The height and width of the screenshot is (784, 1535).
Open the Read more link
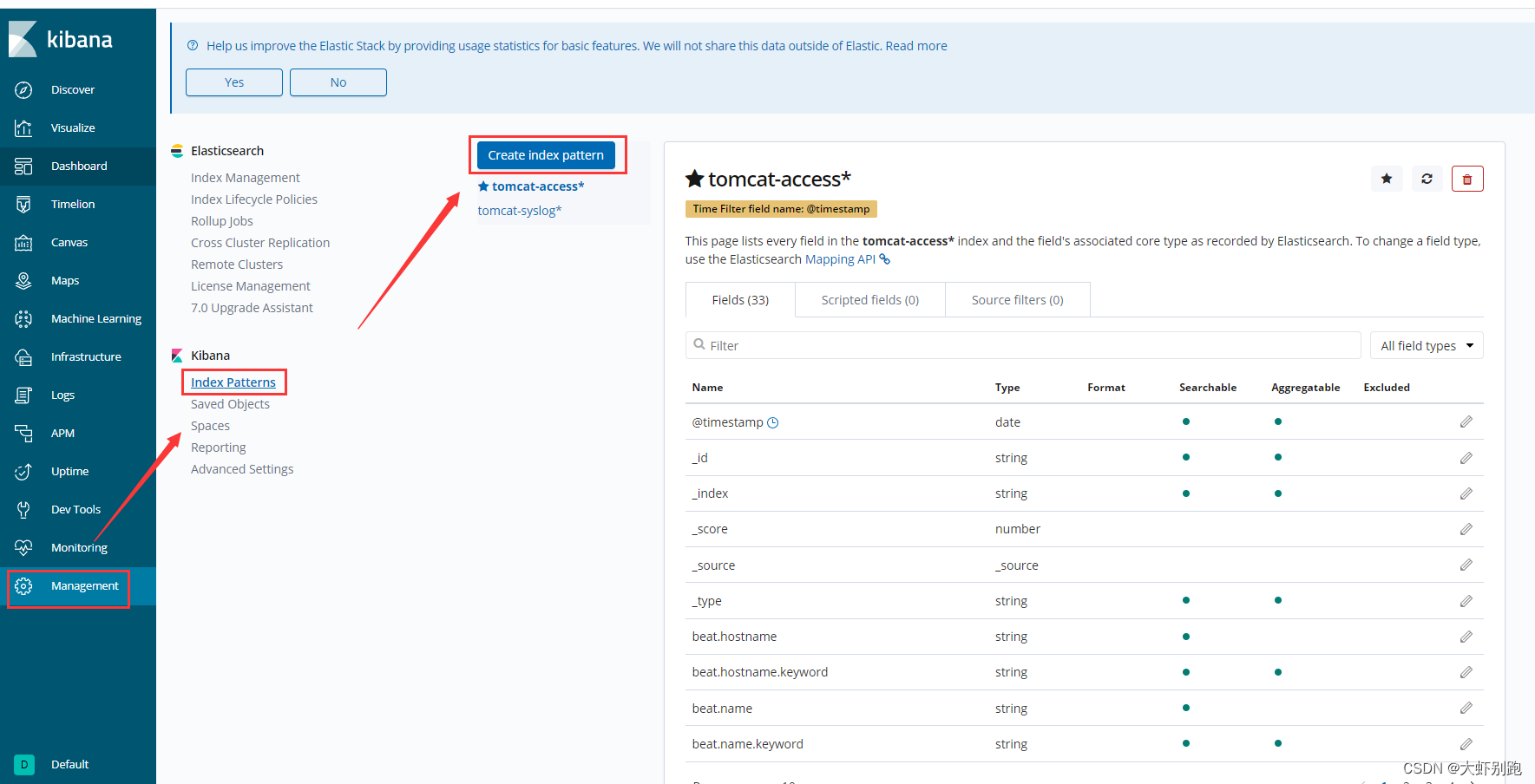(x=916, y=46)
